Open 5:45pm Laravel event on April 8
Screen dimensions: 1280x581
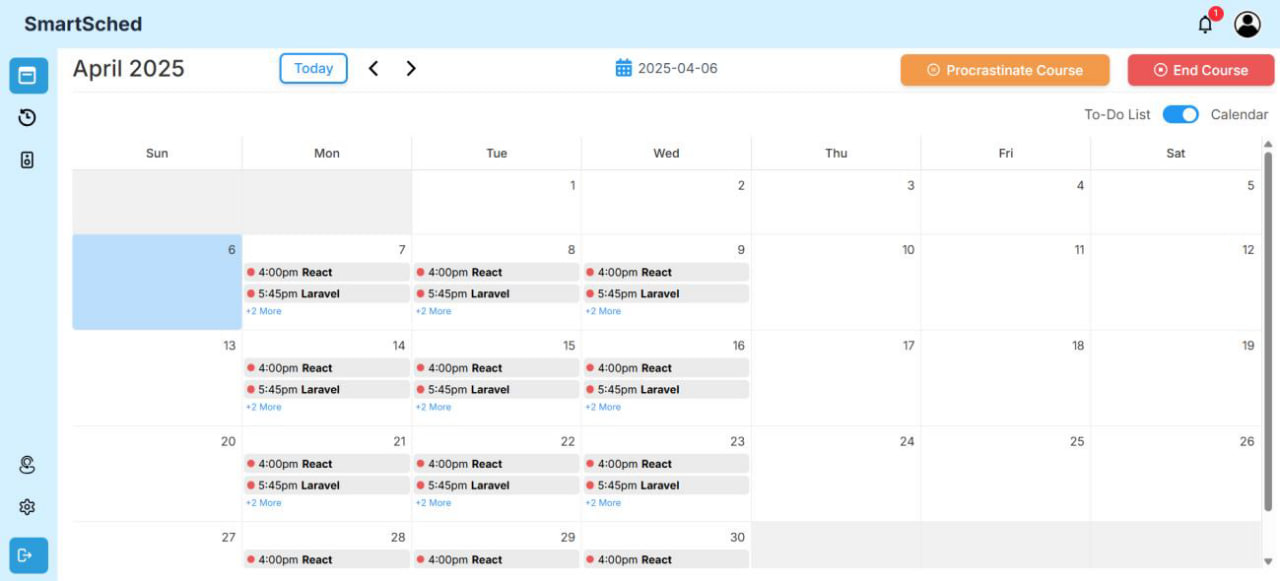coord(497,294)
